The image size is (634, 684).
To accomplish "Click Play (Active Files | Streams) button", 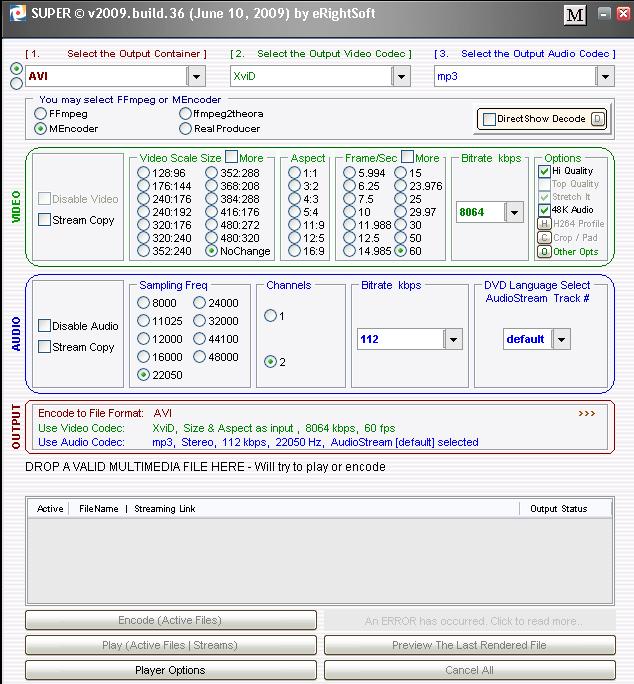I will click(171, 645).
